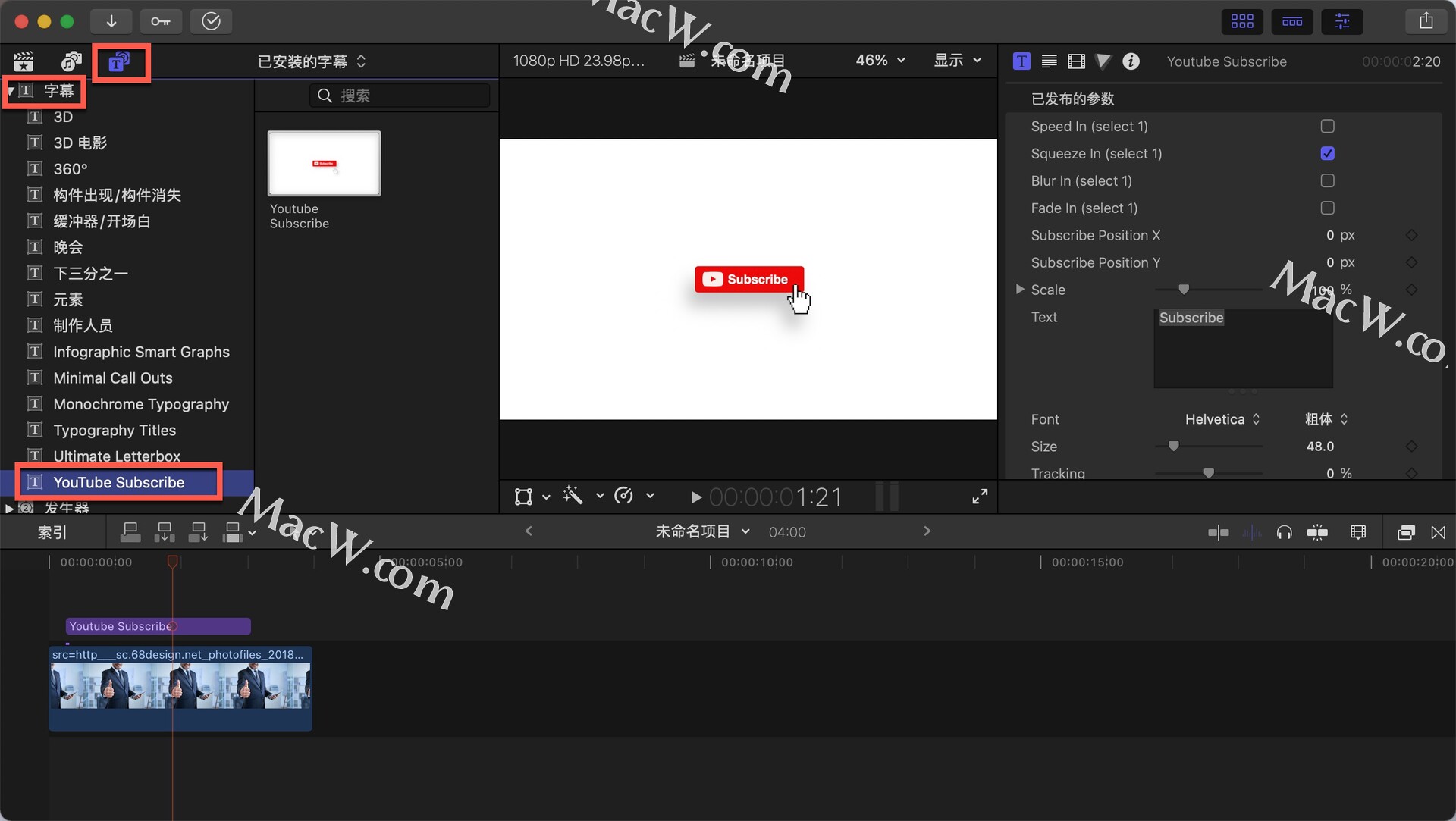1456x821 pixels.
Task: Show the libraries sidebar clapper icon
Action: [x=24, y=61]
